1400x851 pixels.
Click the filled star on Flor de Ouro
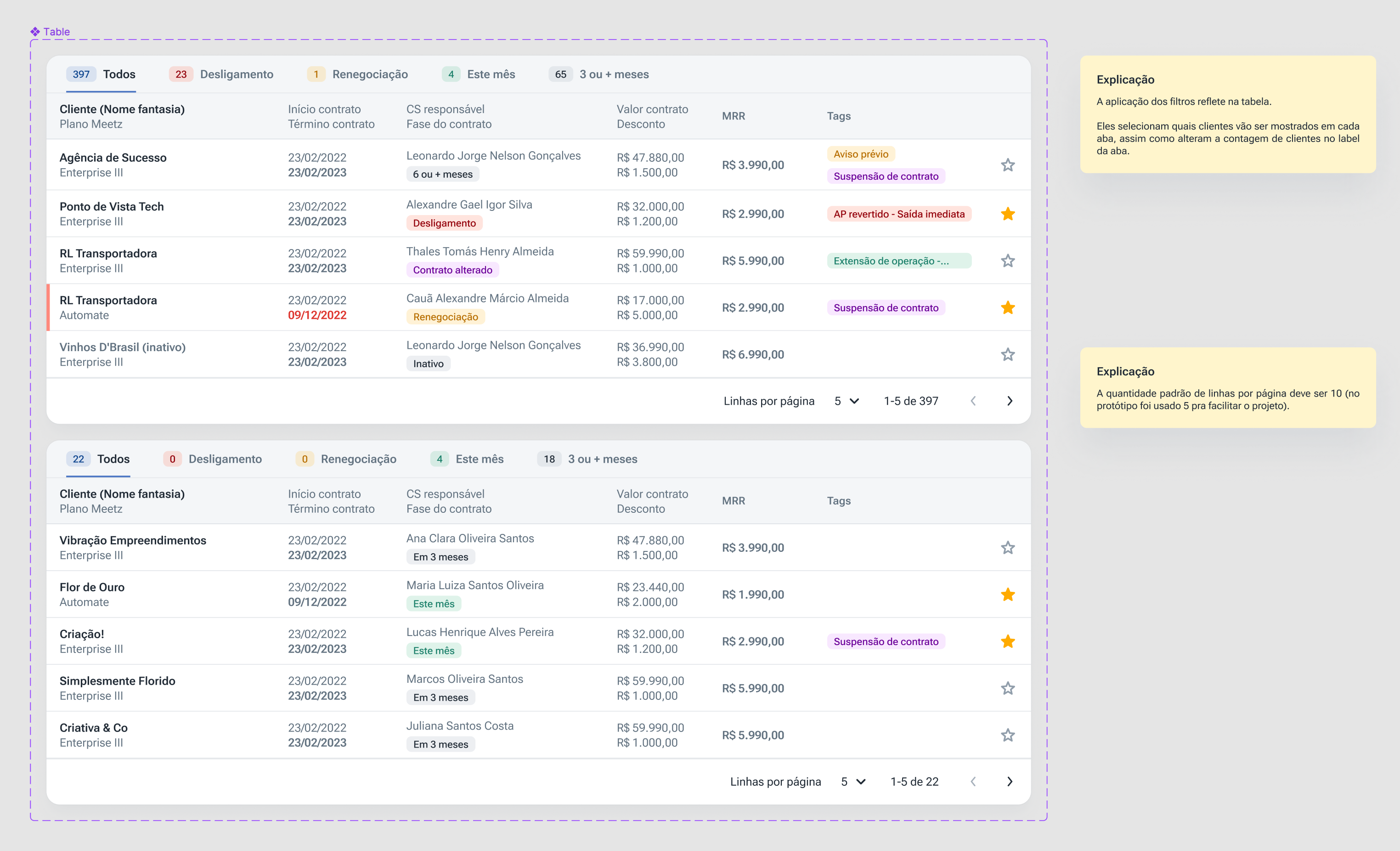1007,595
